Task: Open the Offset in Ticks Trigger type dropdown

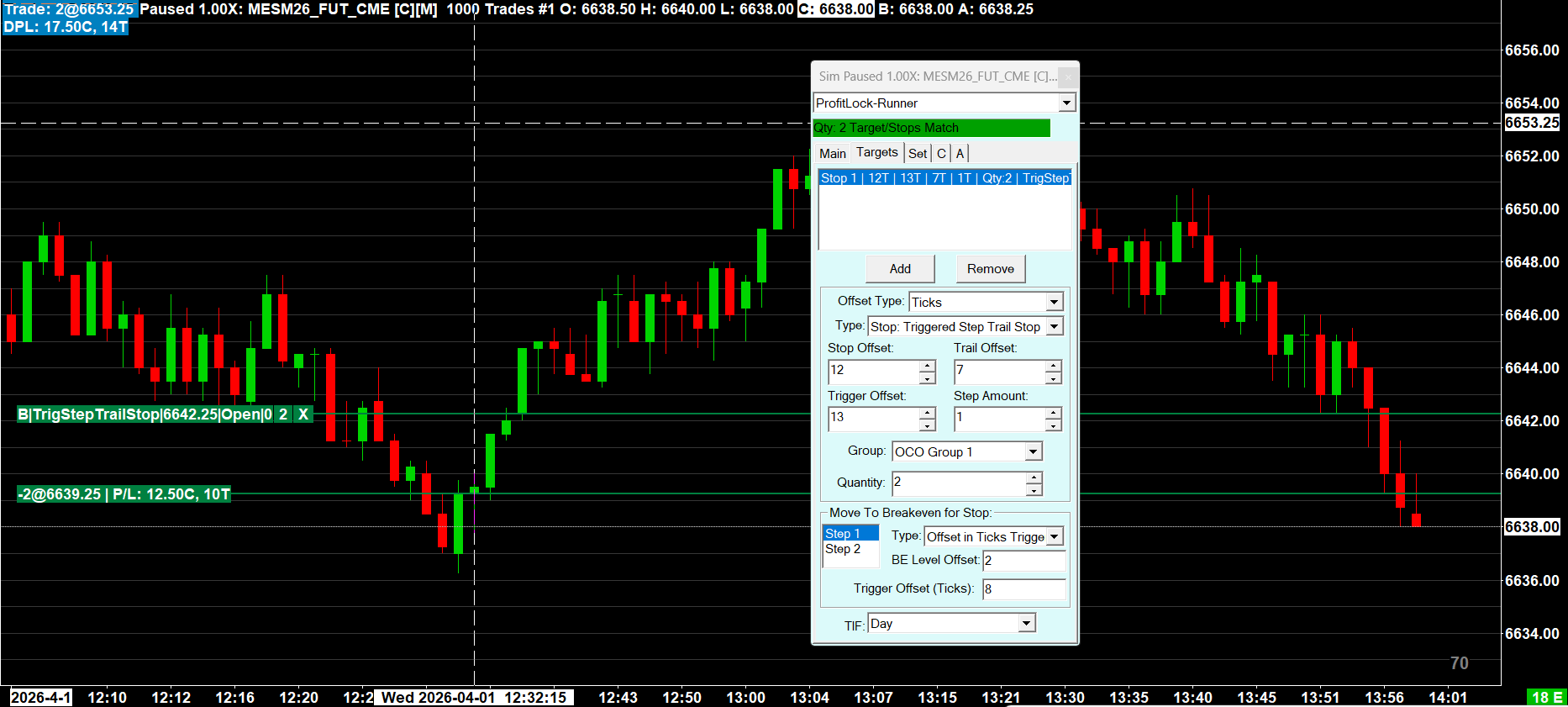Action: pos(1055,536)
